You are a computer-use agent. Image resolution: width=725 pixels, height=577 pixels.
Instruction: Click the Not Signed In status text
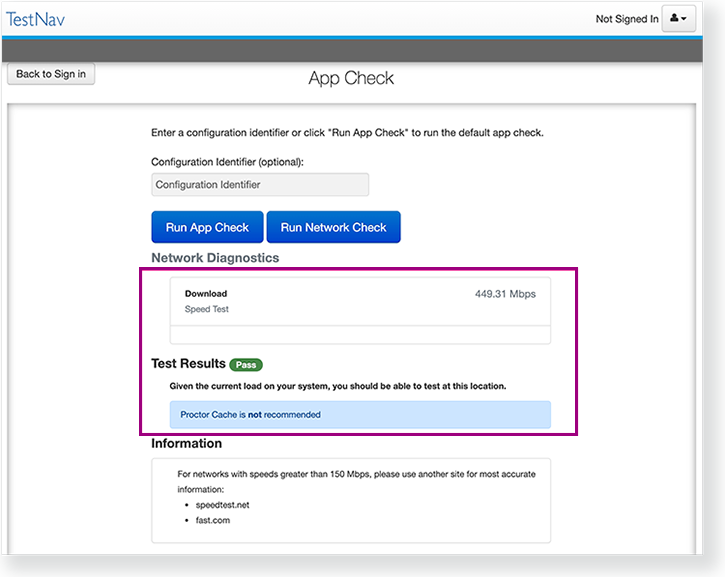(626, 19)
